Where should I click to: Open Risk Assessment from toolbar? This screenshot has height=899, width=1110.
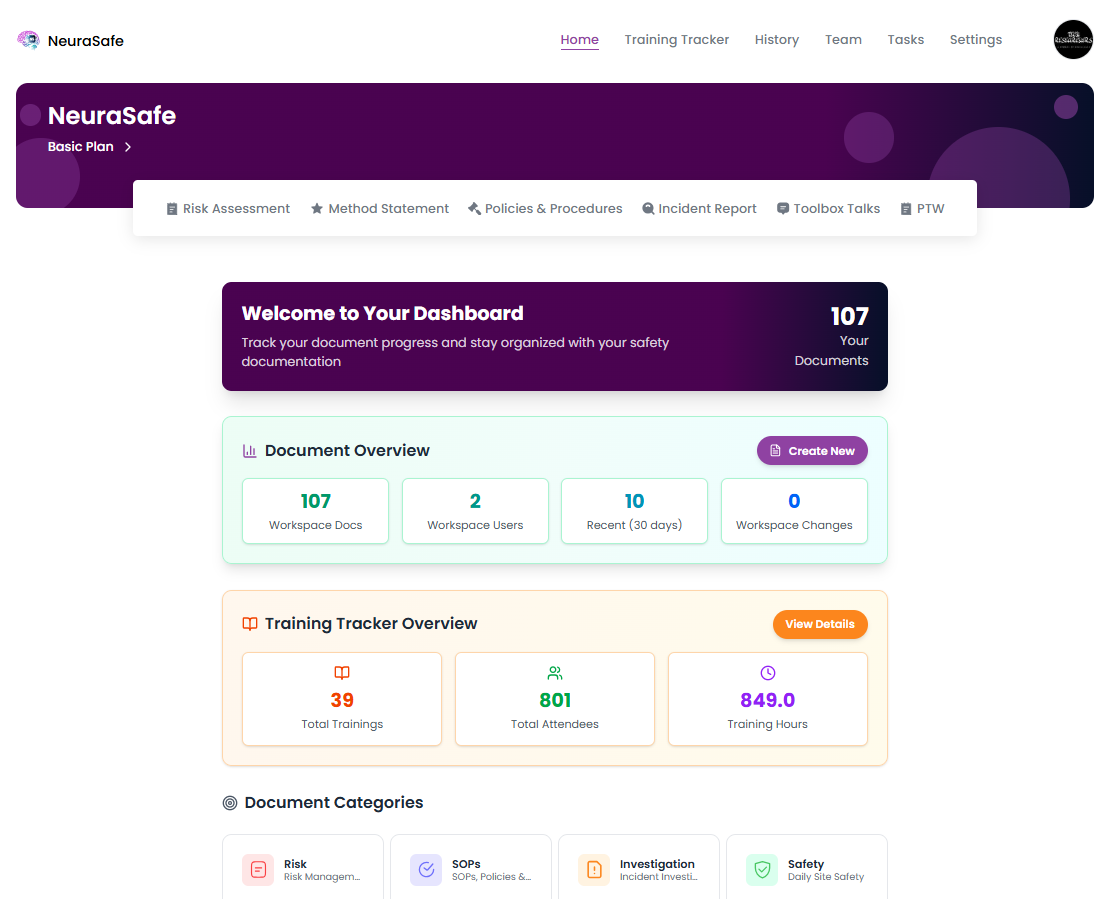coord(228,209)
